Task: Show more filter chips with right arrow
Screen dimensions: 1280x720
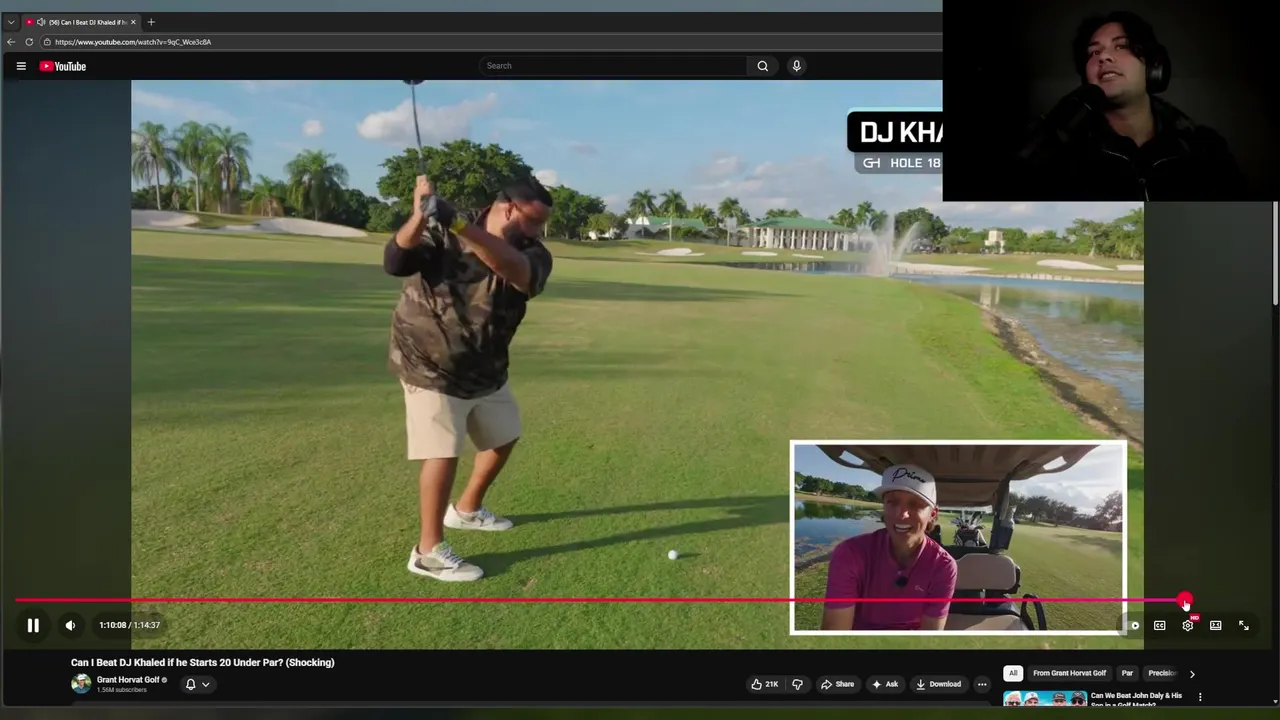Action: point(1191,674)
